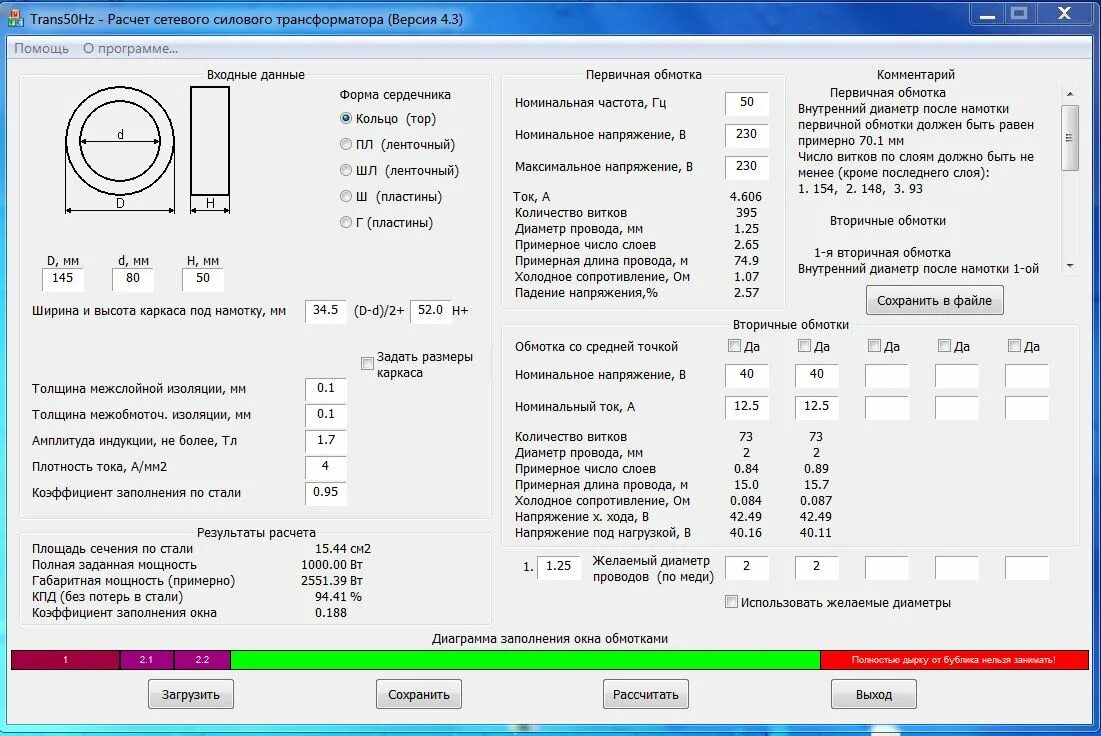Click the Рассчитать button
The width and height of the screenshot is (1101, 736).
646,695
